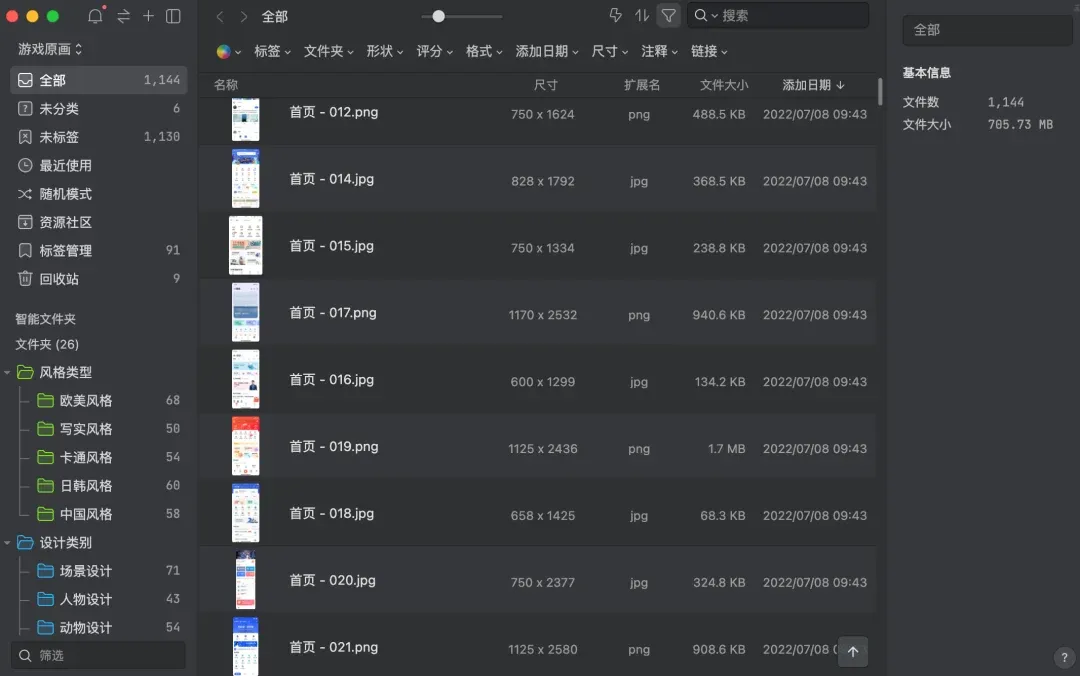Click the 未分类 icon in sidebar

coord(25,109)
